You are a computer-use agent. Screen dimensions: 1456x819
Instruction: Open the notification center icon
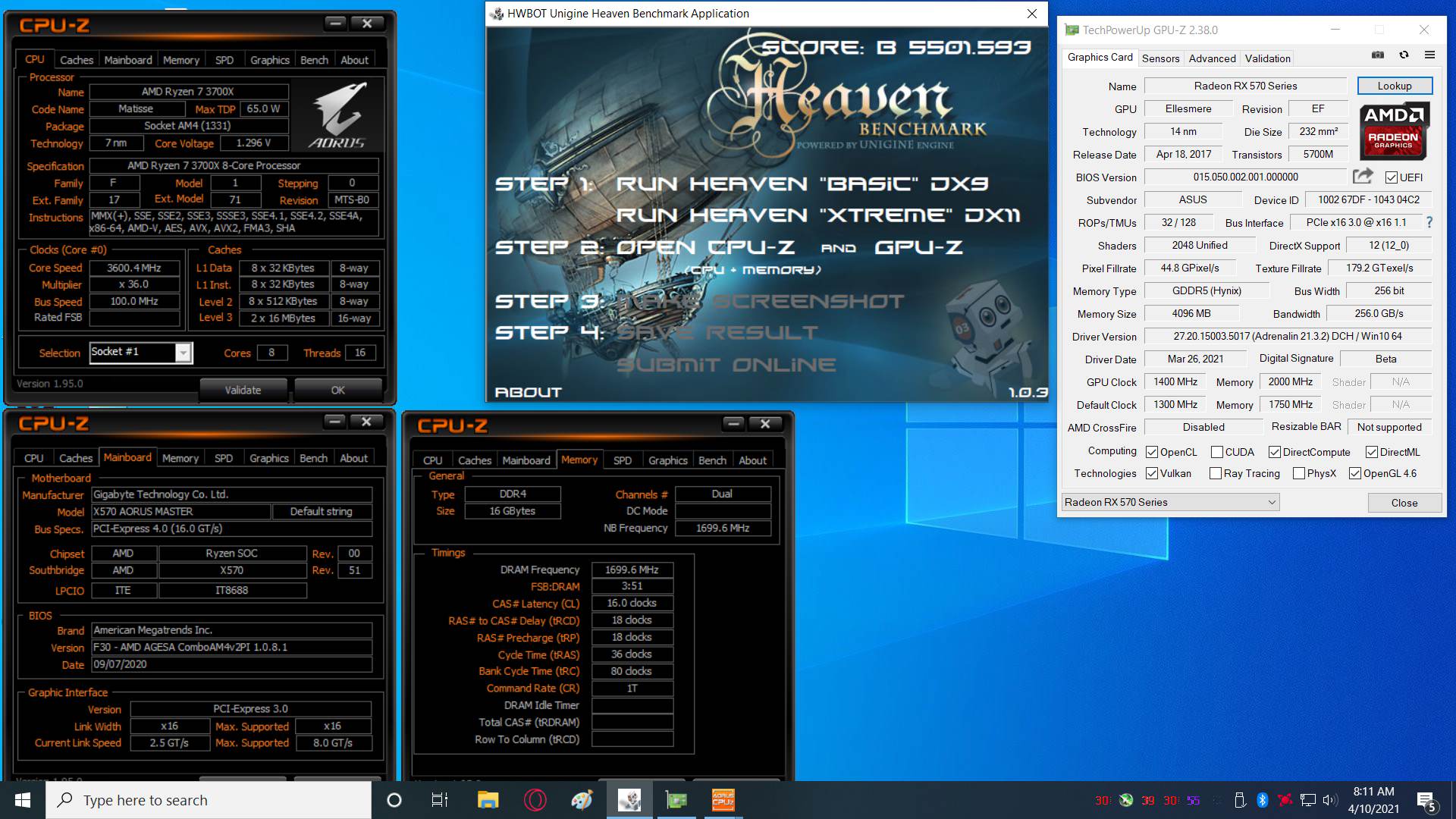click(1426, 801)
